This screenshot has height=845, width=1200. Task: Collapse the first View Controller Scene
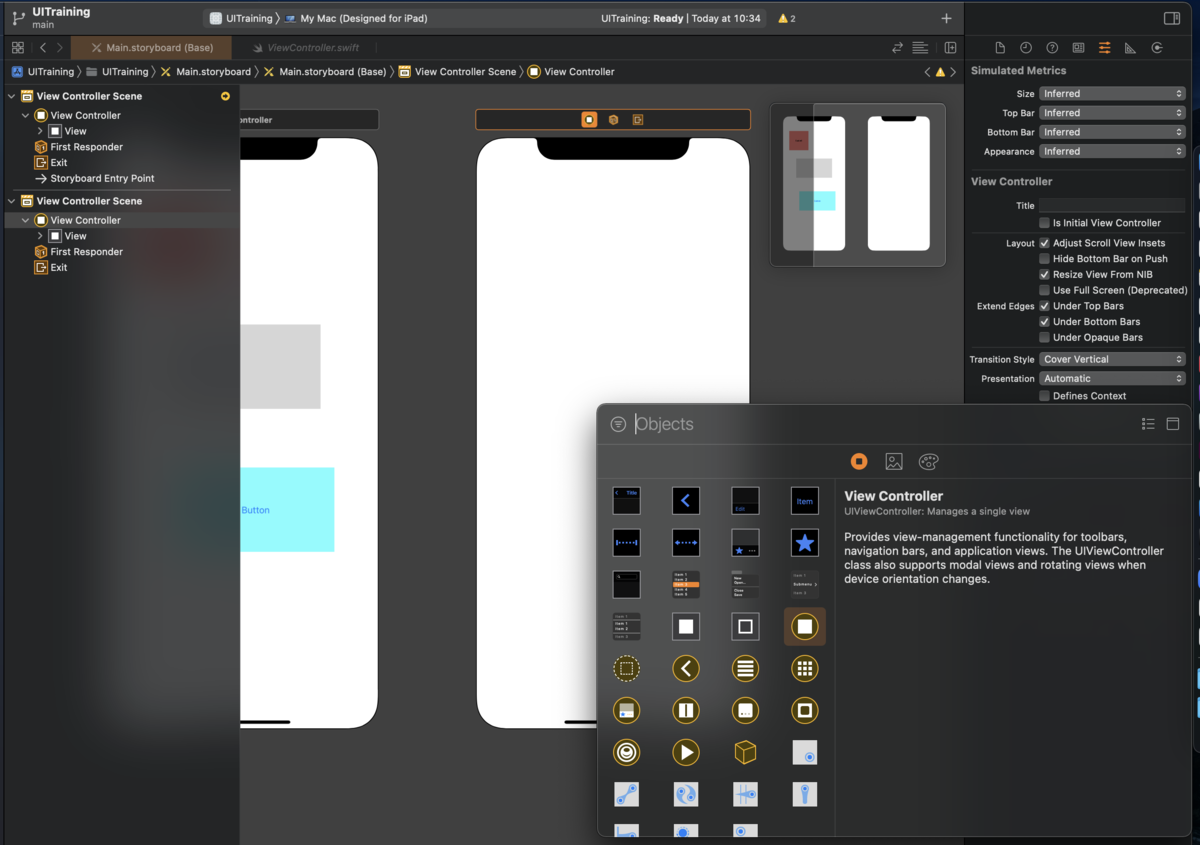(x=12, y=96)
